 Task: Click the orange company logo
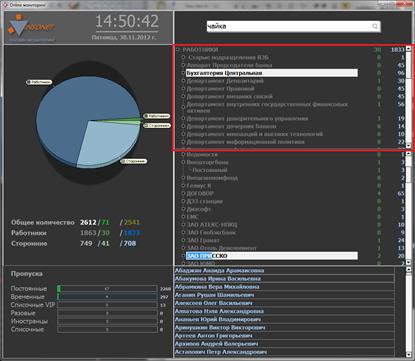[x=31, y=26]
